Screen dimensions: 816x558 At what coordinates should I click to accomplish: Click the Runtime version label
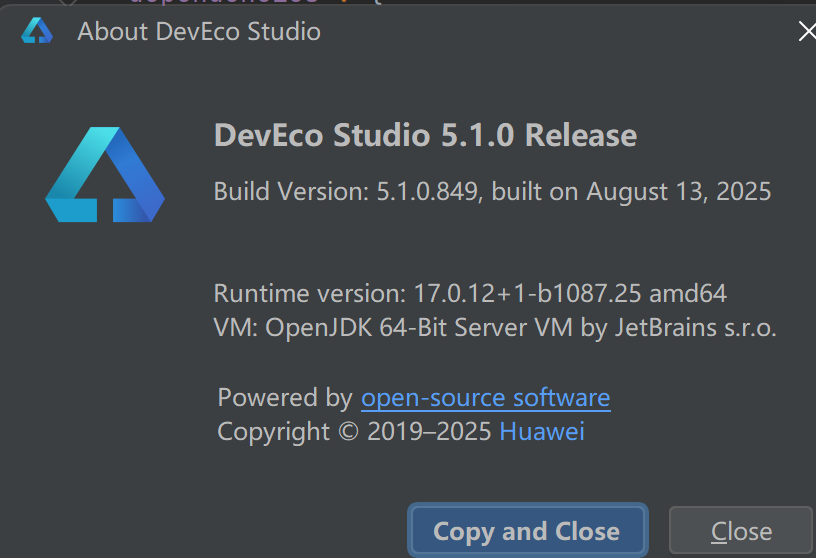coord(310,294)
